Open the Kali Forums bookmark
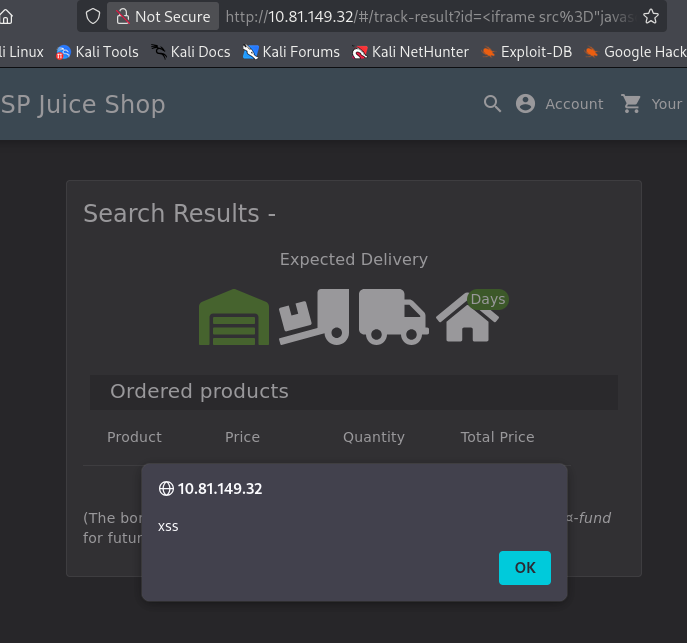Screen dimensions: 687x643 tap(291, 52)
